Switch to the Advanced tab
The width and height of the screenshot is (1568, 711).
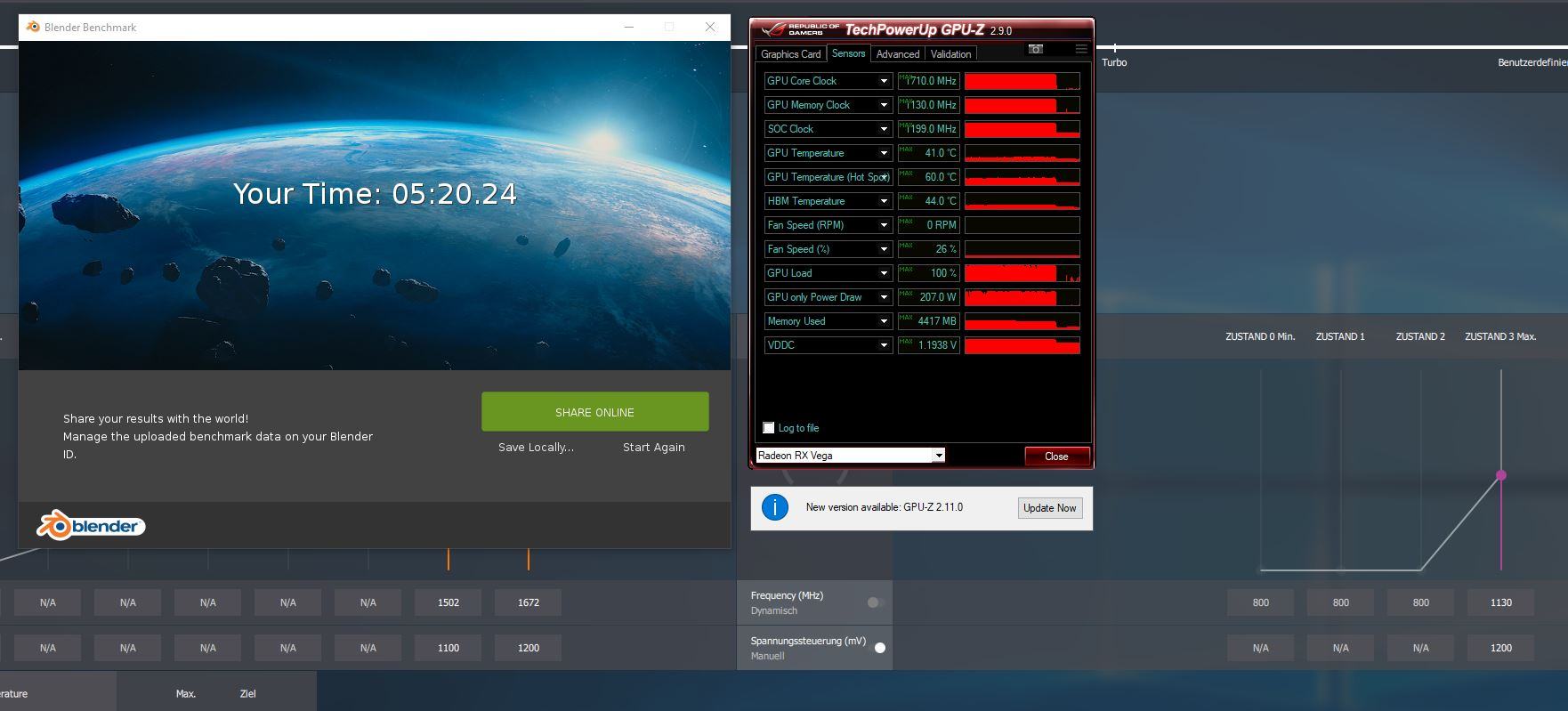[x=897, y=54]
